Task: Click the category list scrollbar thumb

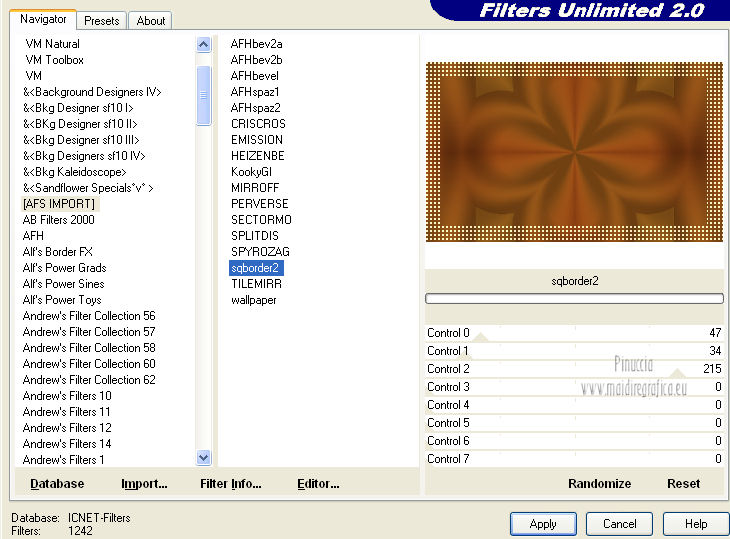Action: (x=203, y=95)
